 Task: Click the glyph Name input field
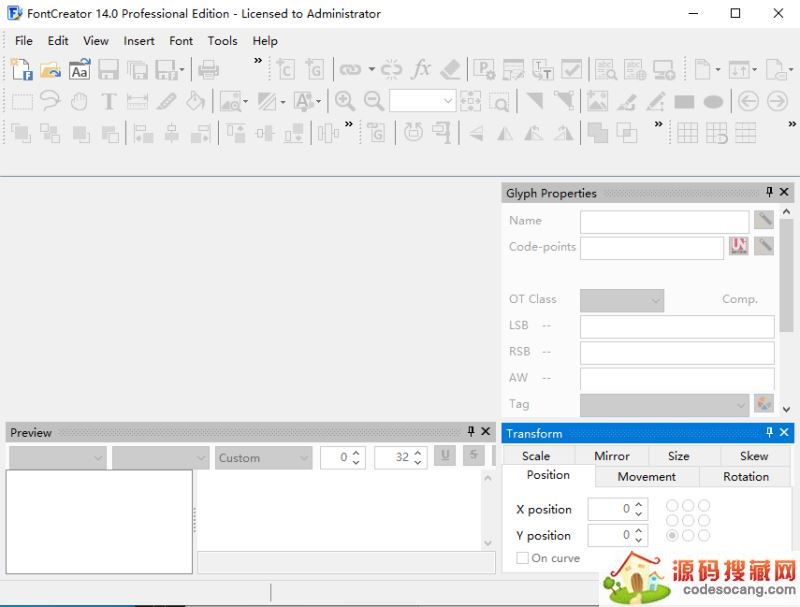pyautogui.click(x=664, y=221)
